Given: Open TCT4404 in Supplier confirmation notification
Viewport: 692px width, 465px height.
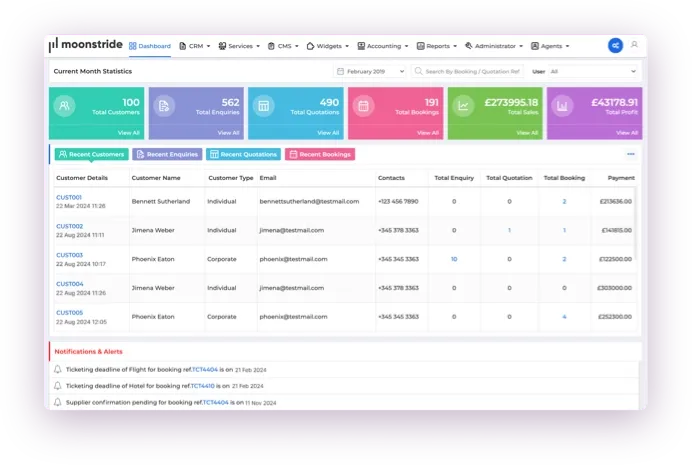Looking at the screenshot, I should 215,402.
